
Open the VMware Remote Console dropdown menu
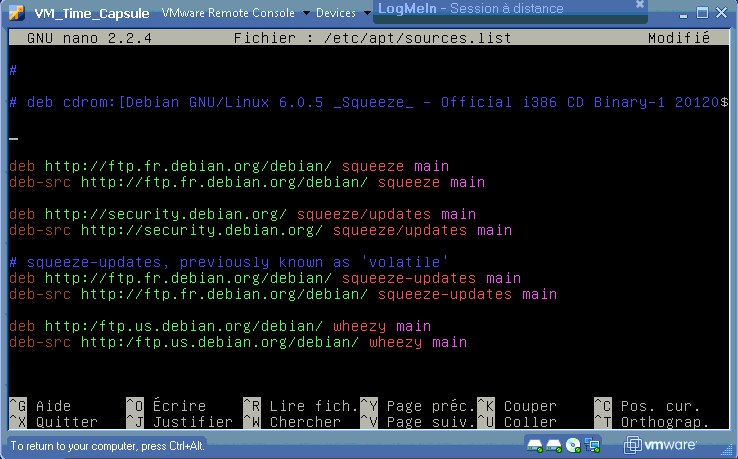[x=235, y=13]
